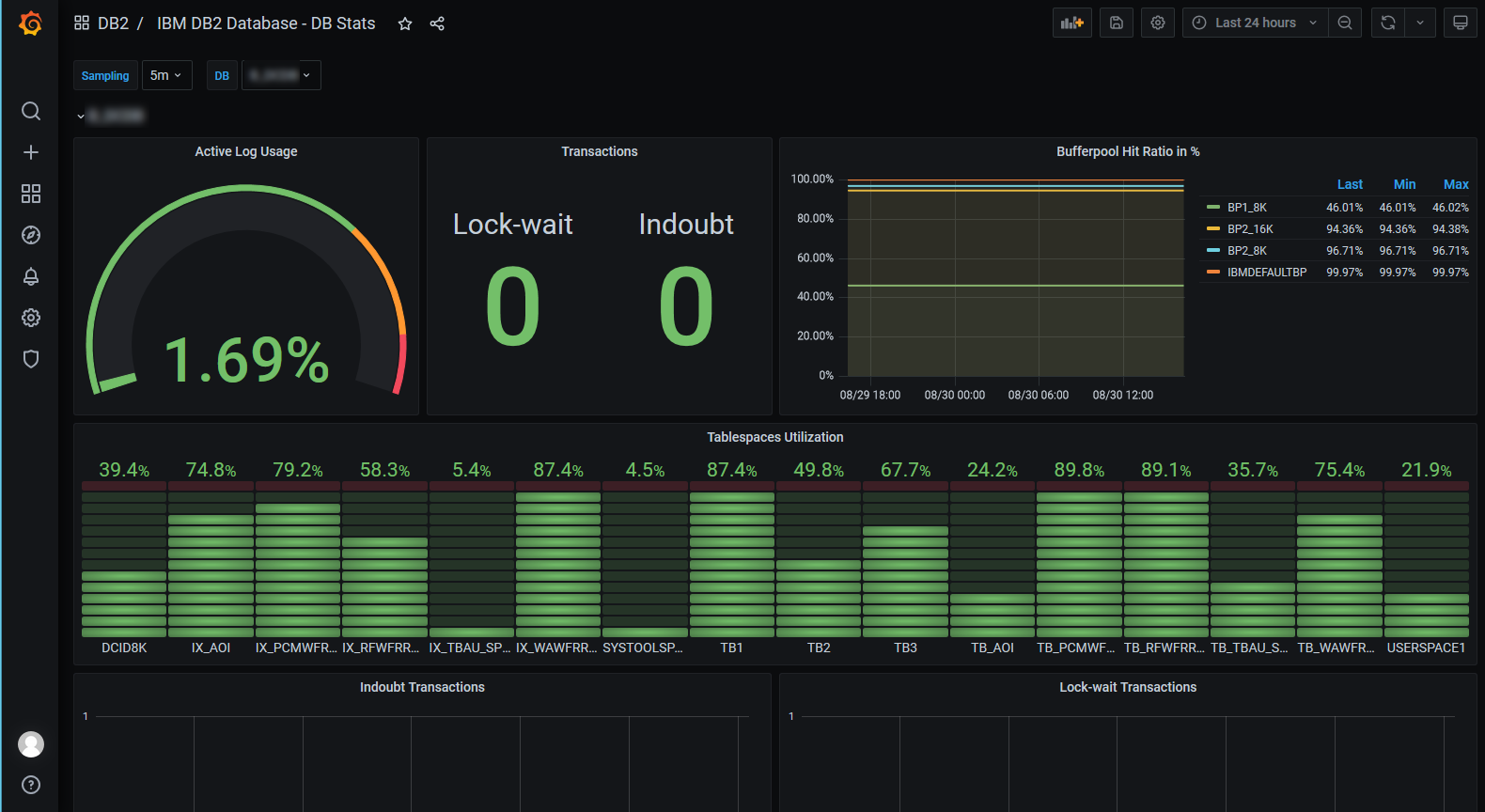Viewport: 1485px width, 812px height.
Task: Zoom out the time range
Action: pyautogui.click(x=1345, y=23)
